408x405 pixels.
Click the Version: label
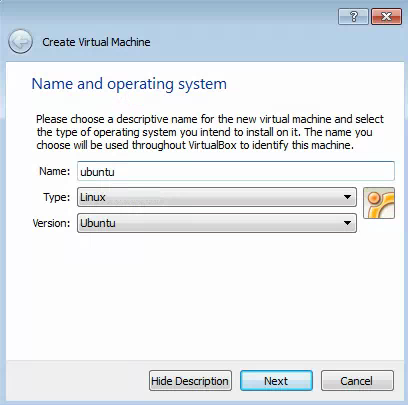(51, 223)
